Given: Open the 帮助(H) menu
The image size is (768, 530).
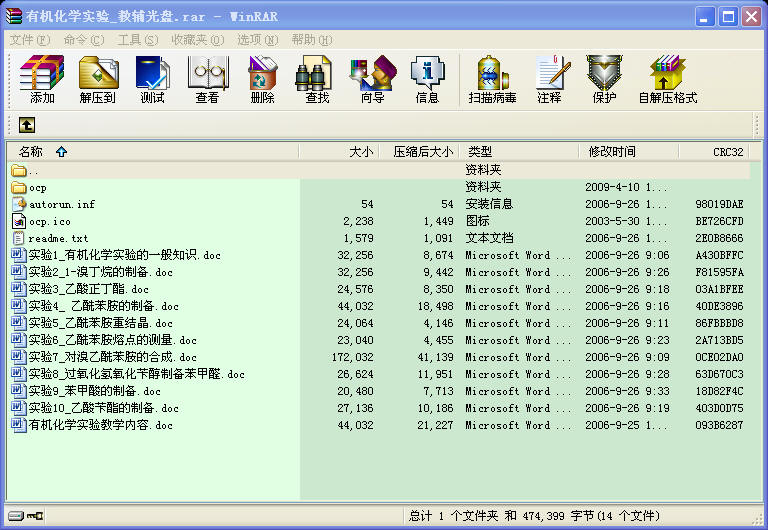Looking at the screenshot, I should pos(312,40).
